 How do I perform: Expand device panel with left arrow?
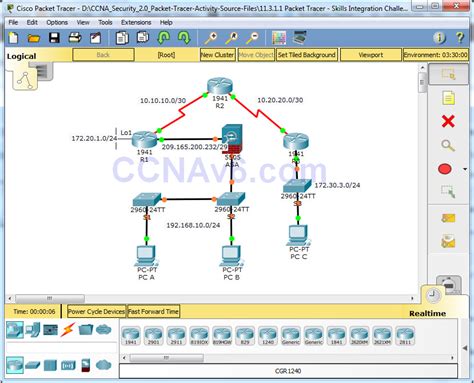click(x=465, y=348)
